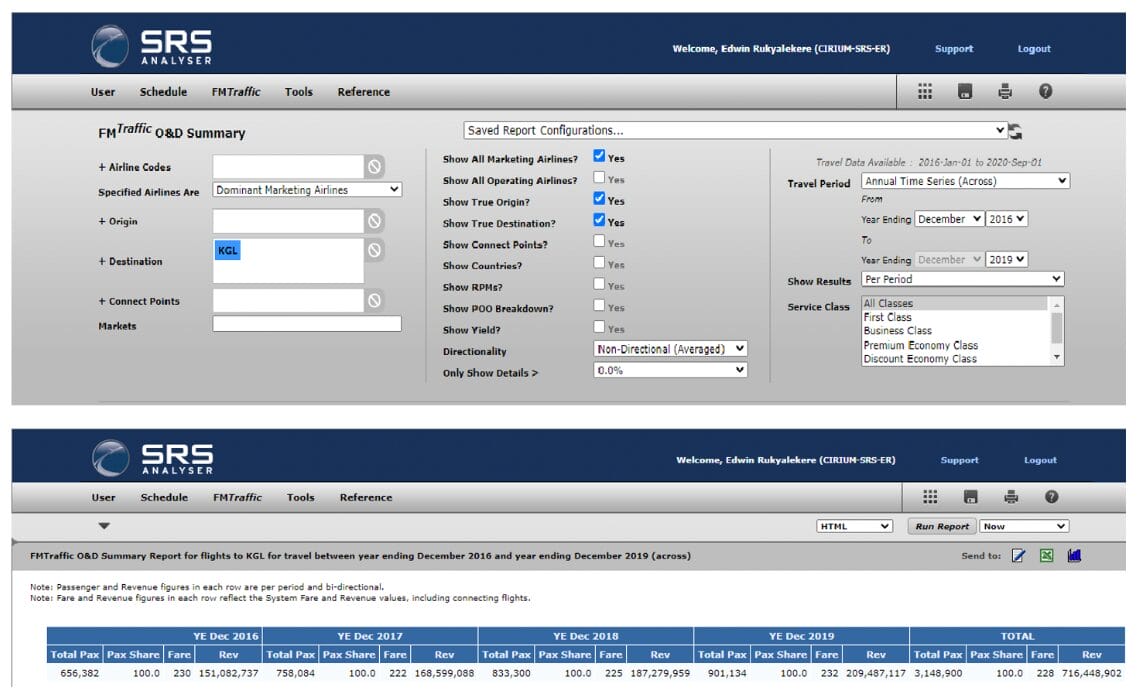This screenshot has width=1139, height=698.
Task: Enable the Show Connect Points checkbox
Action: [599, 242]
